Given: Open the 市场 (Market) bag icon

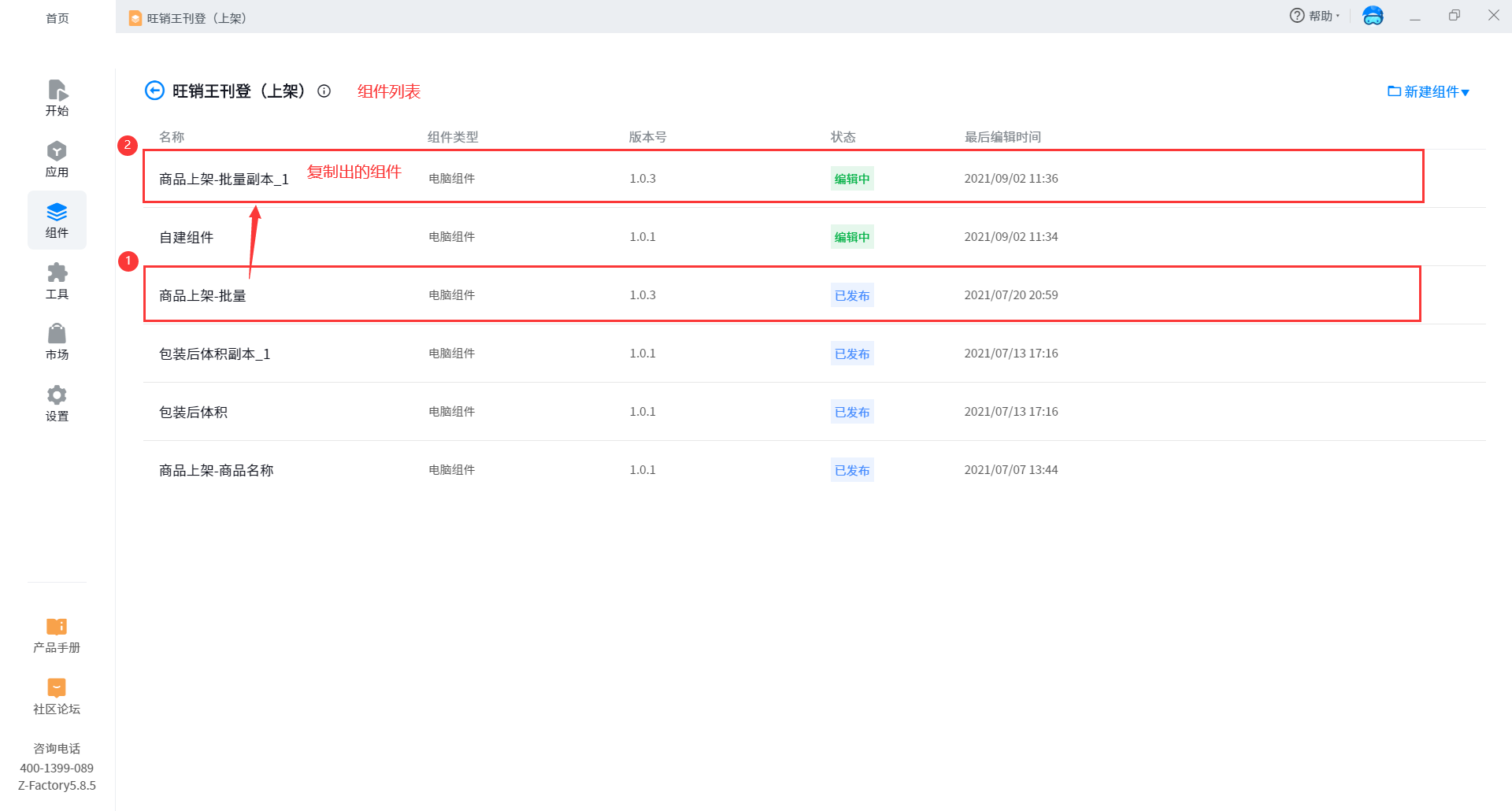Looking at the screenshot, I should (x=57, y=342).
